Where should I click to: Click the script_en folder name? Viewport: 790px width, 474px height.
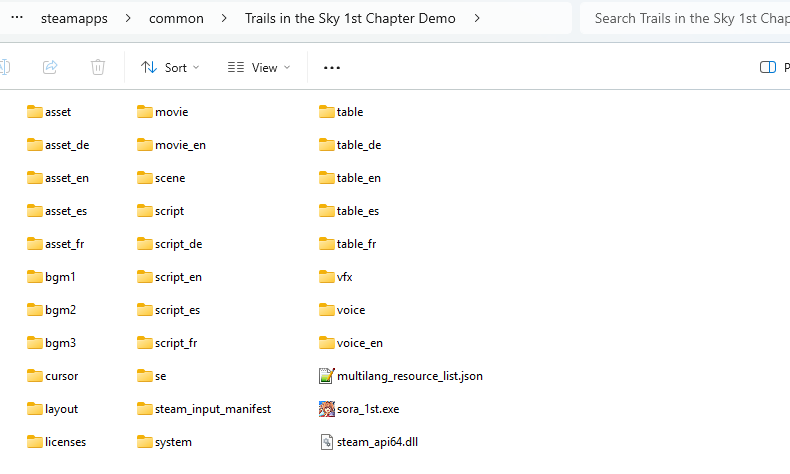178,278
